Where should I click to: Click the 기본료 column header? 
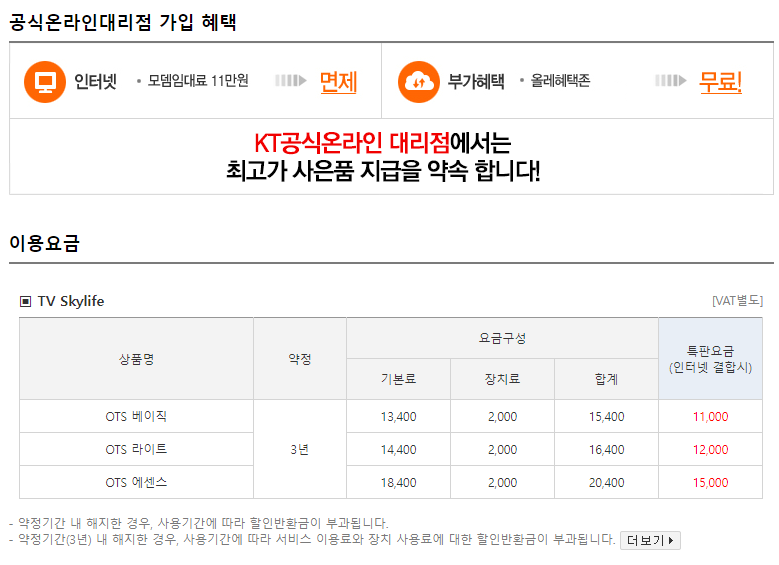pyautogui.click(x=398, y=379)
